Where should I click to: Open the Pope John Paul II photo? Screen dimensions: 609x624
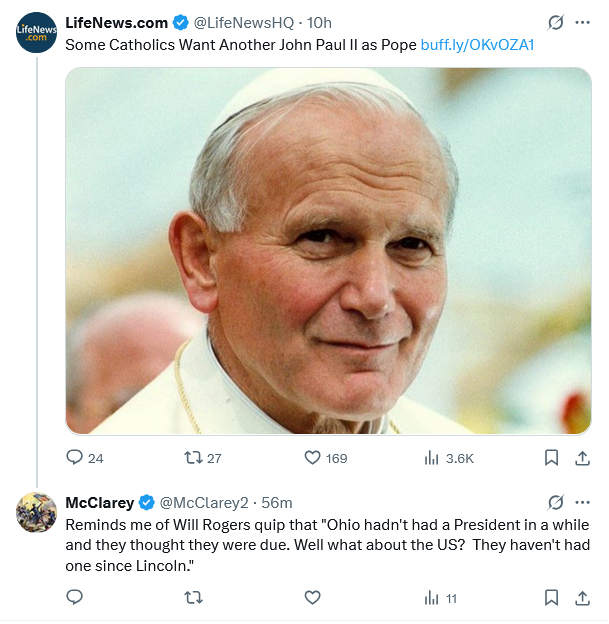328,250
